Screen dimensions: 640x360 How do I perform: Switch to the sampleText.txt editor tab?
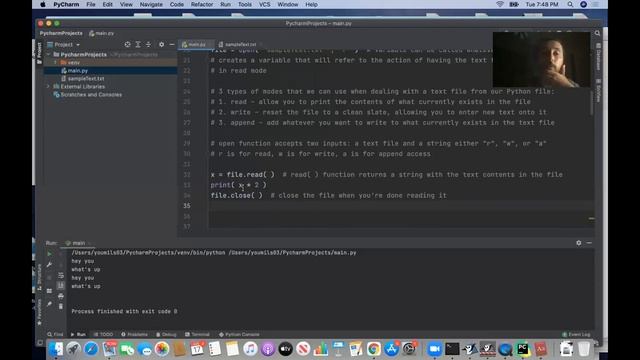click(x=240, y=44)
